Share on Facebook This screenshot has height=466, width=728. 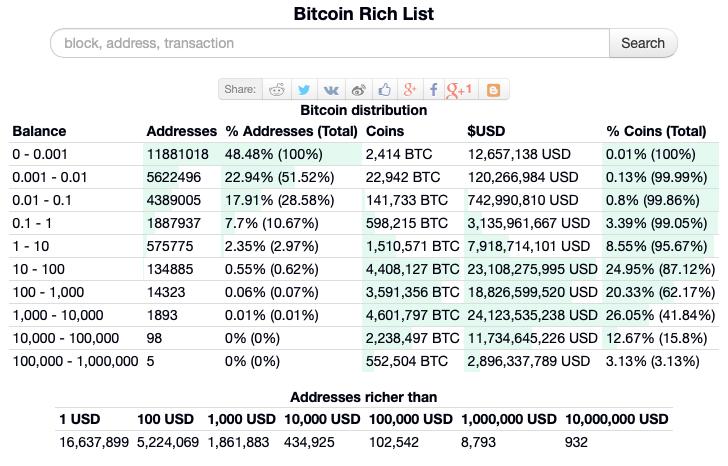pos(433,90)
